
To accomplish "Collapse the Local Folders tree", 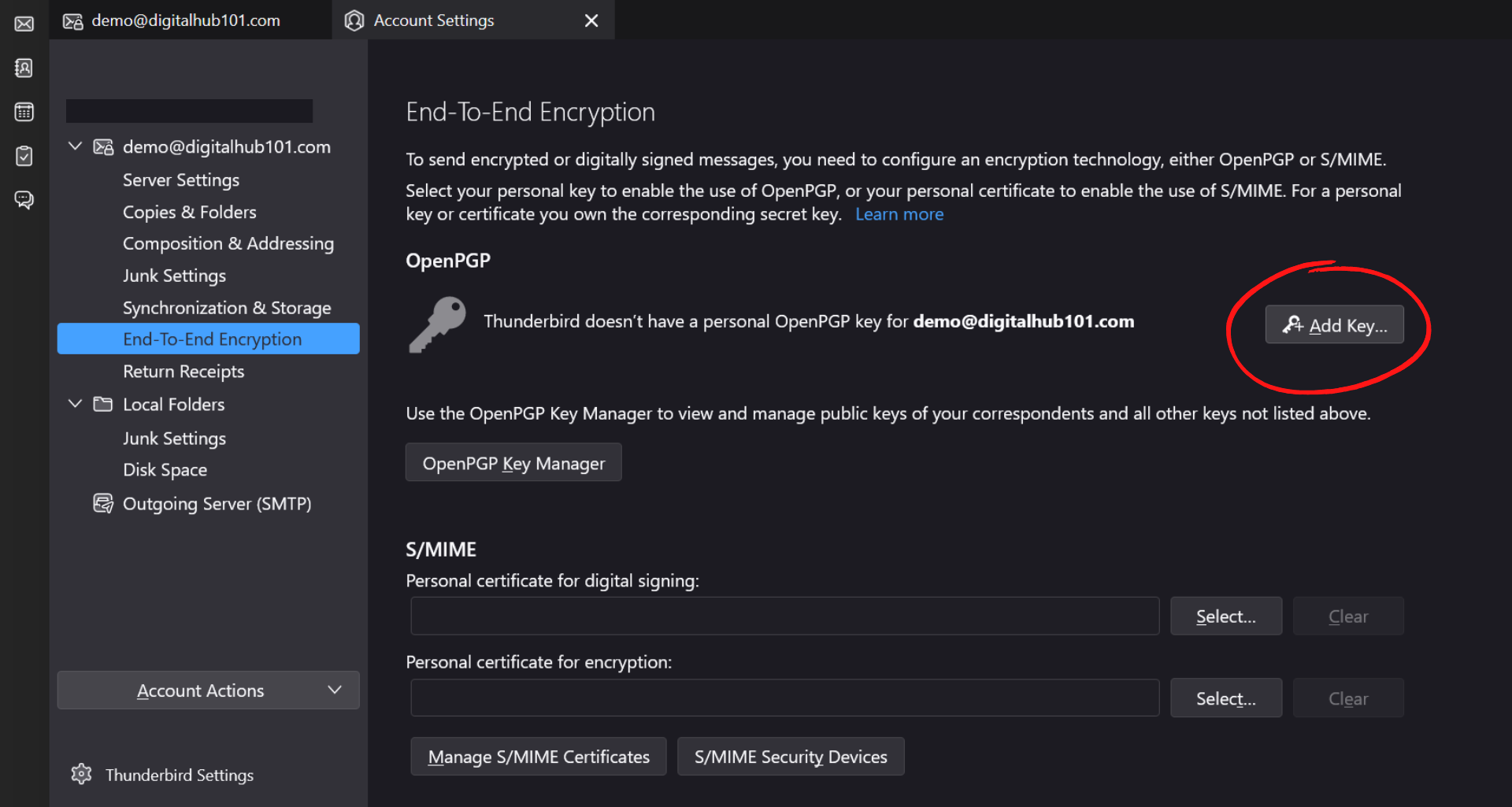I will coord(76,404).
